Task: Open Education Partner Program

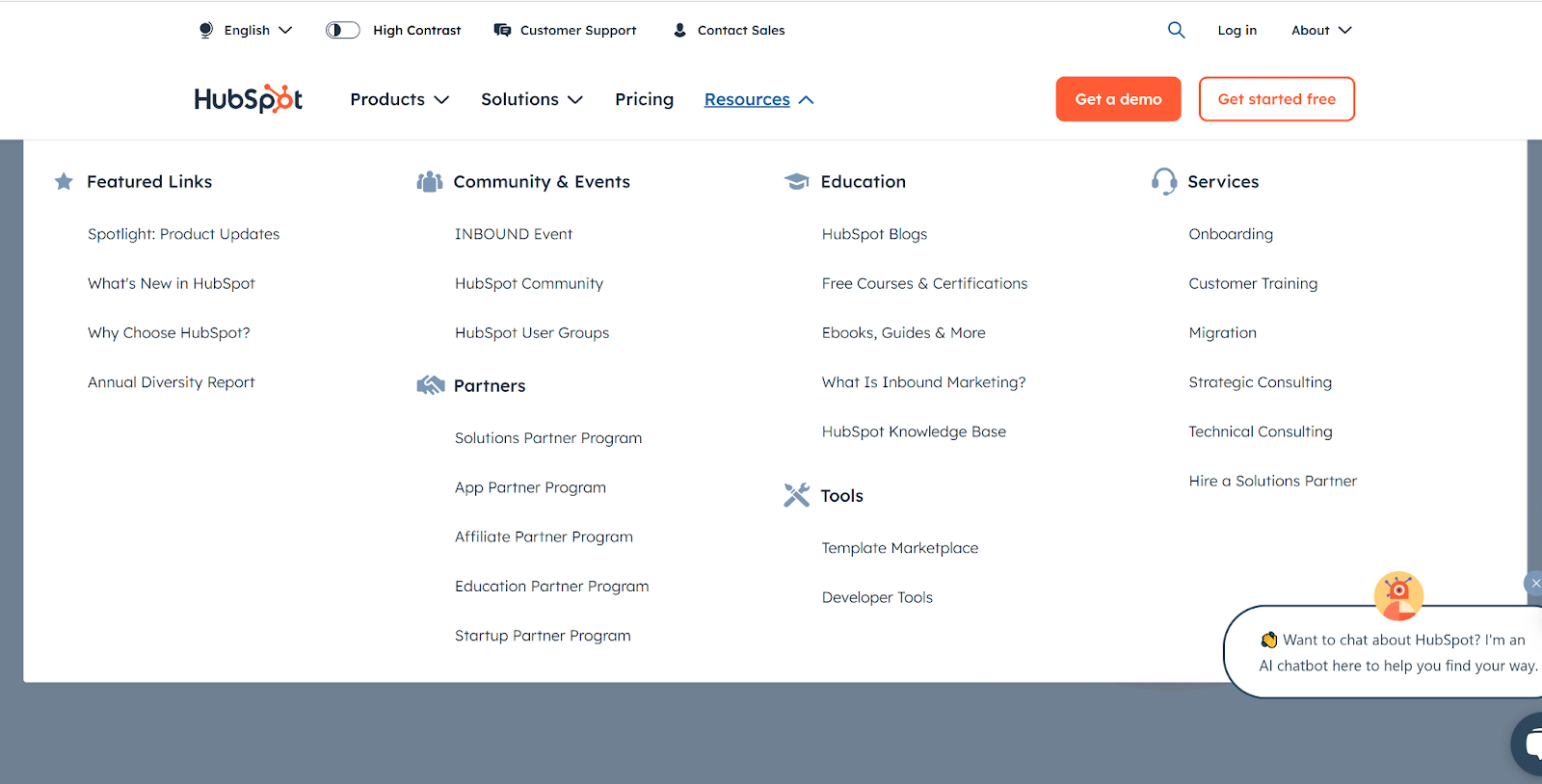Action: pyautogui.click(x=552, y=587)
